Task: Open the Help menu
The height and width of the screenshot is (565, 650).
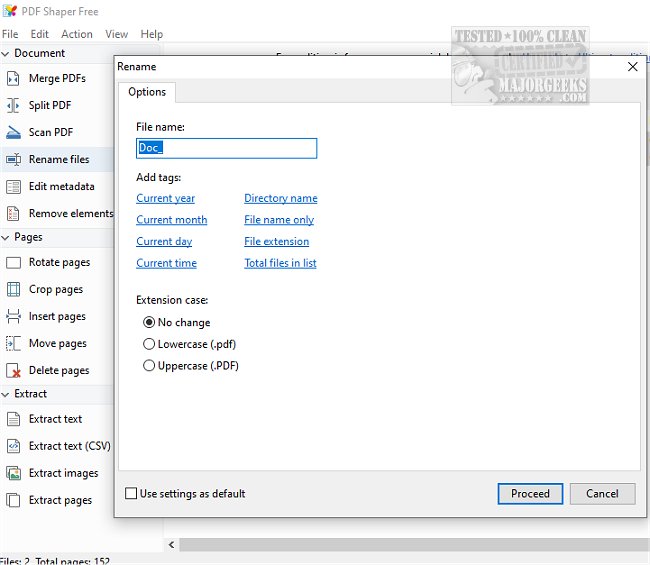Action: tap(152, 34)
